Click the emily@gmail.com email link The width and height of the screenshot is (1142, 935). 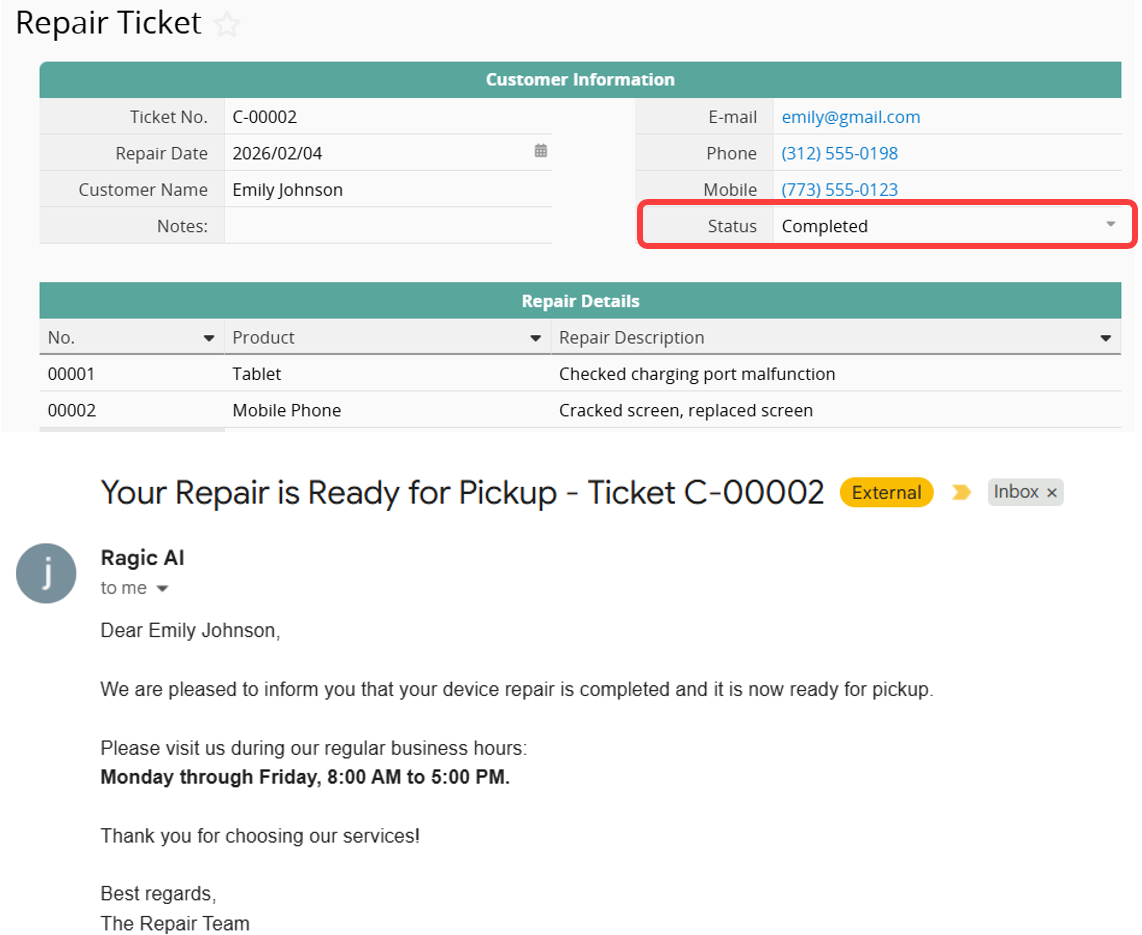click(850, 117)
